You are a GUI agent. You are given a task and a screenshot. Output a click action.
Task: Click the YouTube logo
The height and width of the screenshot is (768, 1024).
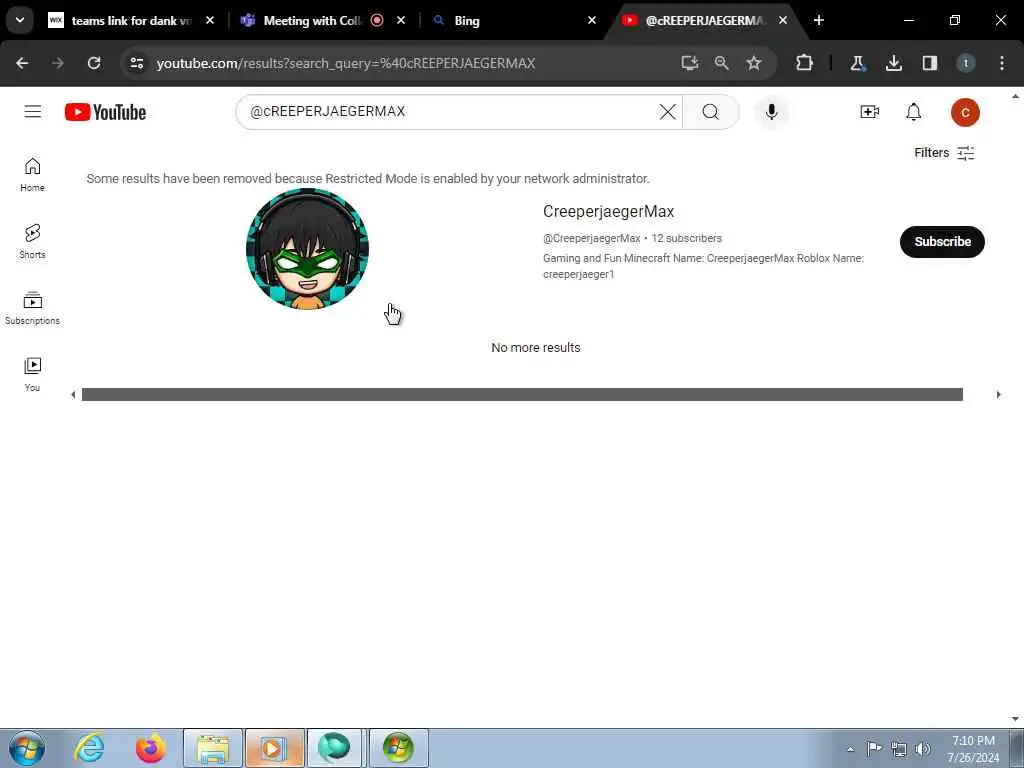(x=105, y=112)
